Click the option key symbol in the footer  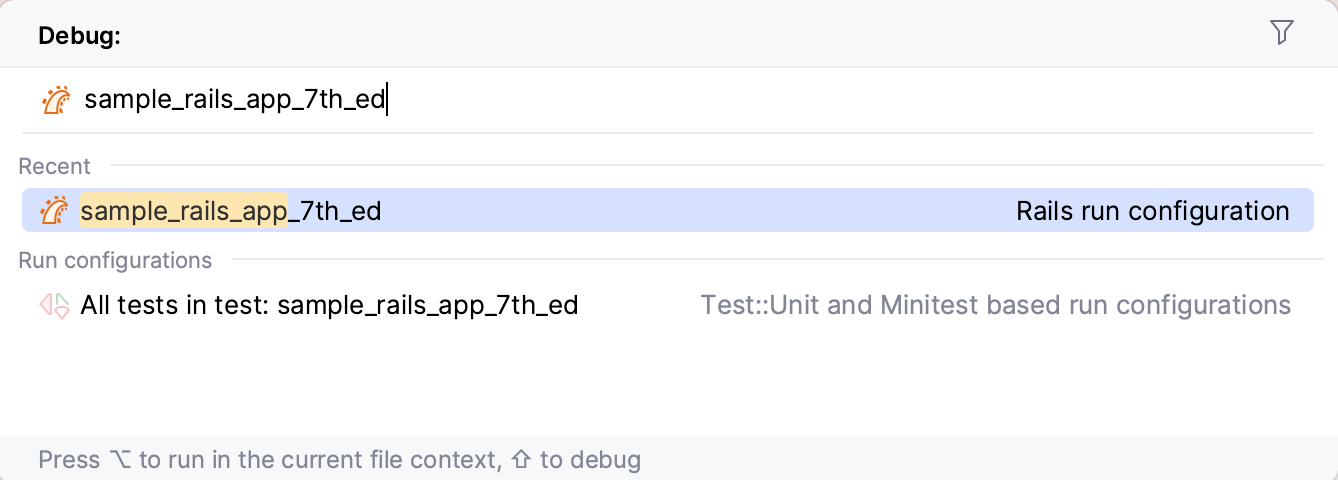[118, 460]
